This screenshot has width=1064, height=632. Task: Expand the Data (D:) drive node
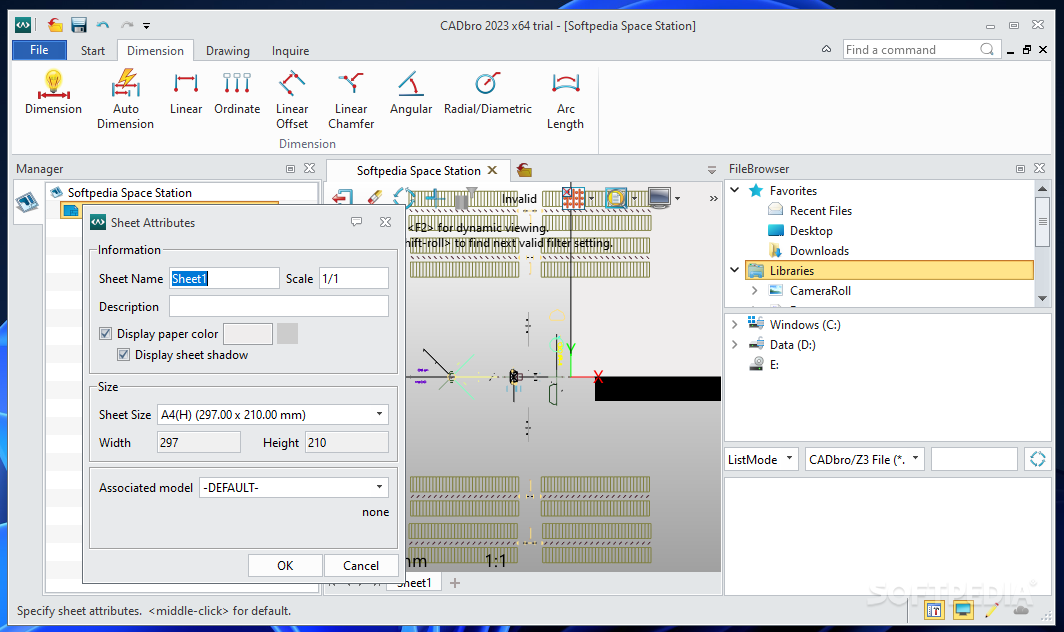coord(734,345)
